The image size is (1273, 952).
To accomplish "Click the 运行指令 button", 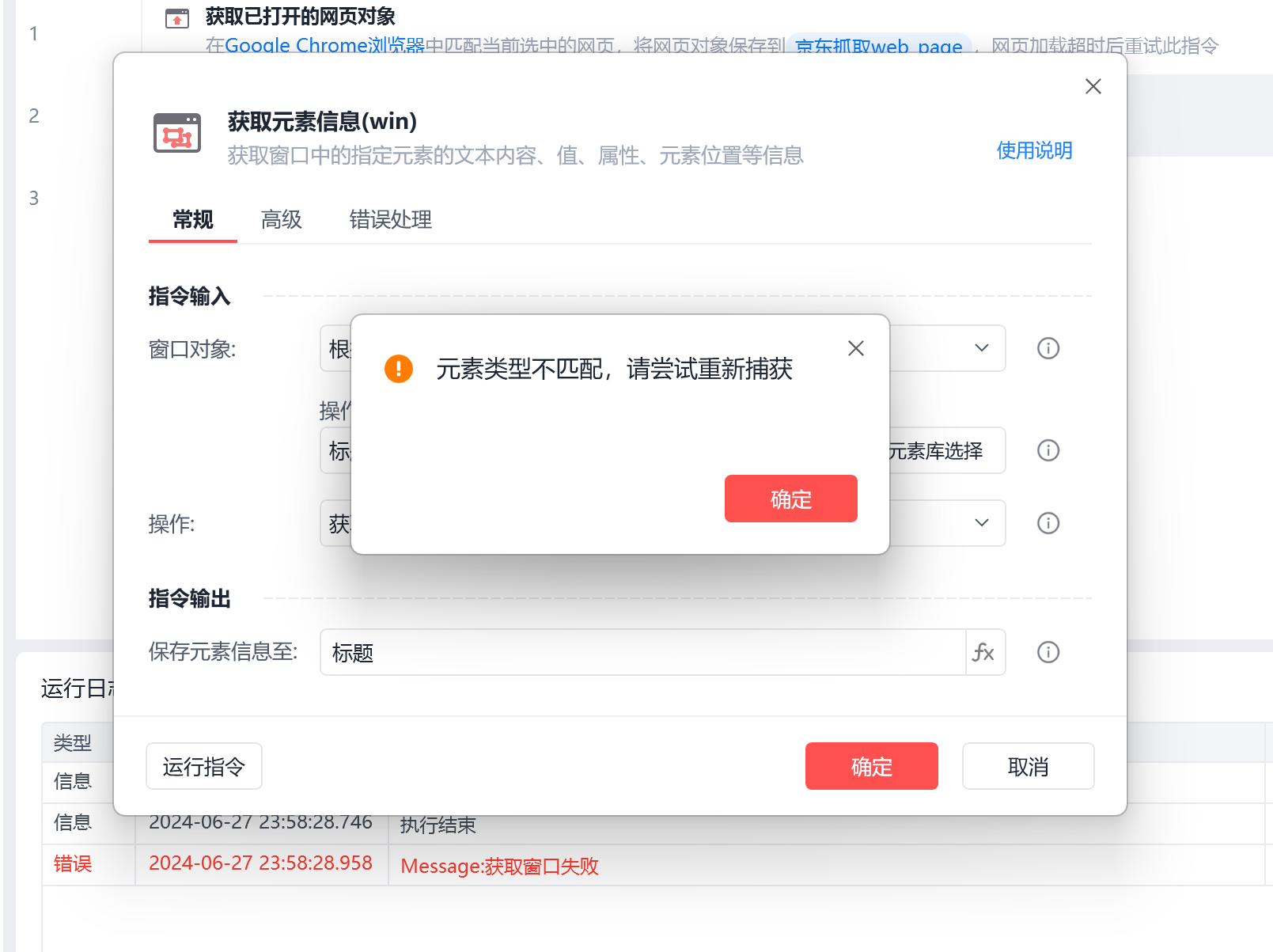I will [x=204, y=766].
